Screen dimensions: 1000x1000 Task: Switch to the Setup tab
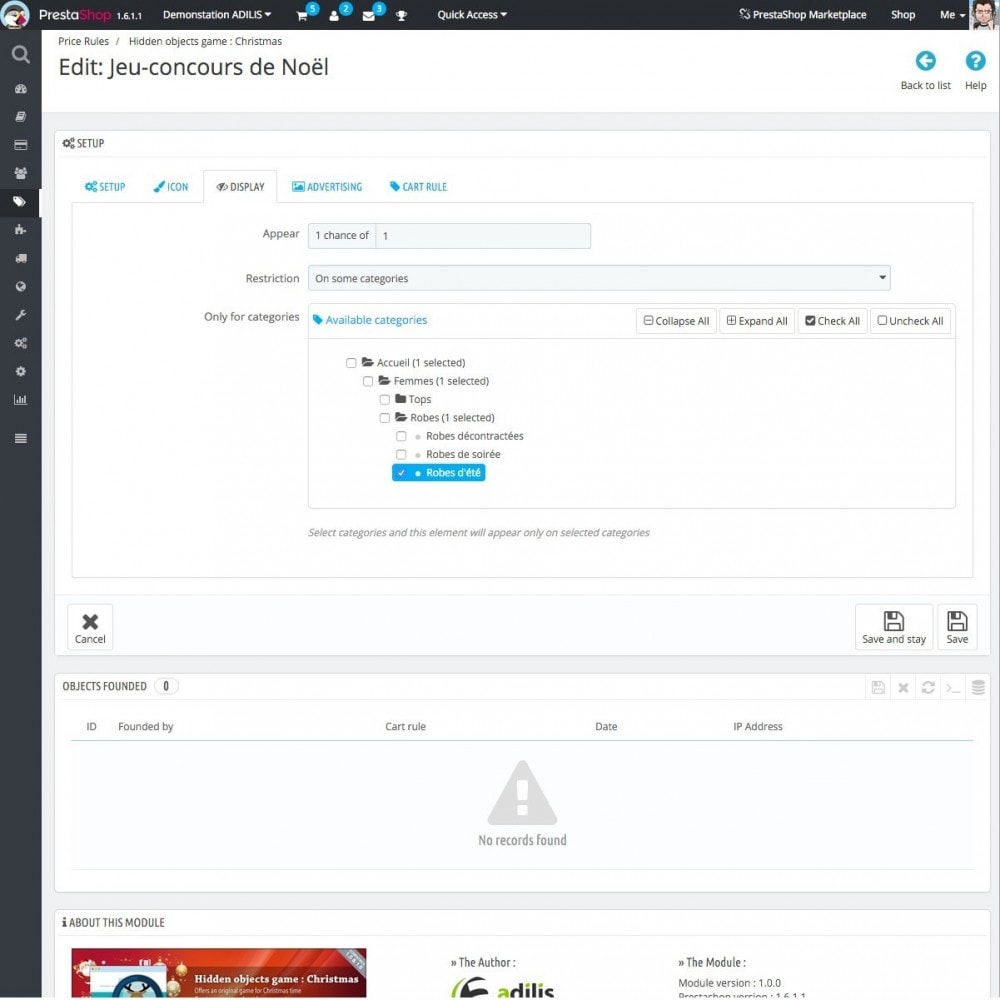[105, 187]
